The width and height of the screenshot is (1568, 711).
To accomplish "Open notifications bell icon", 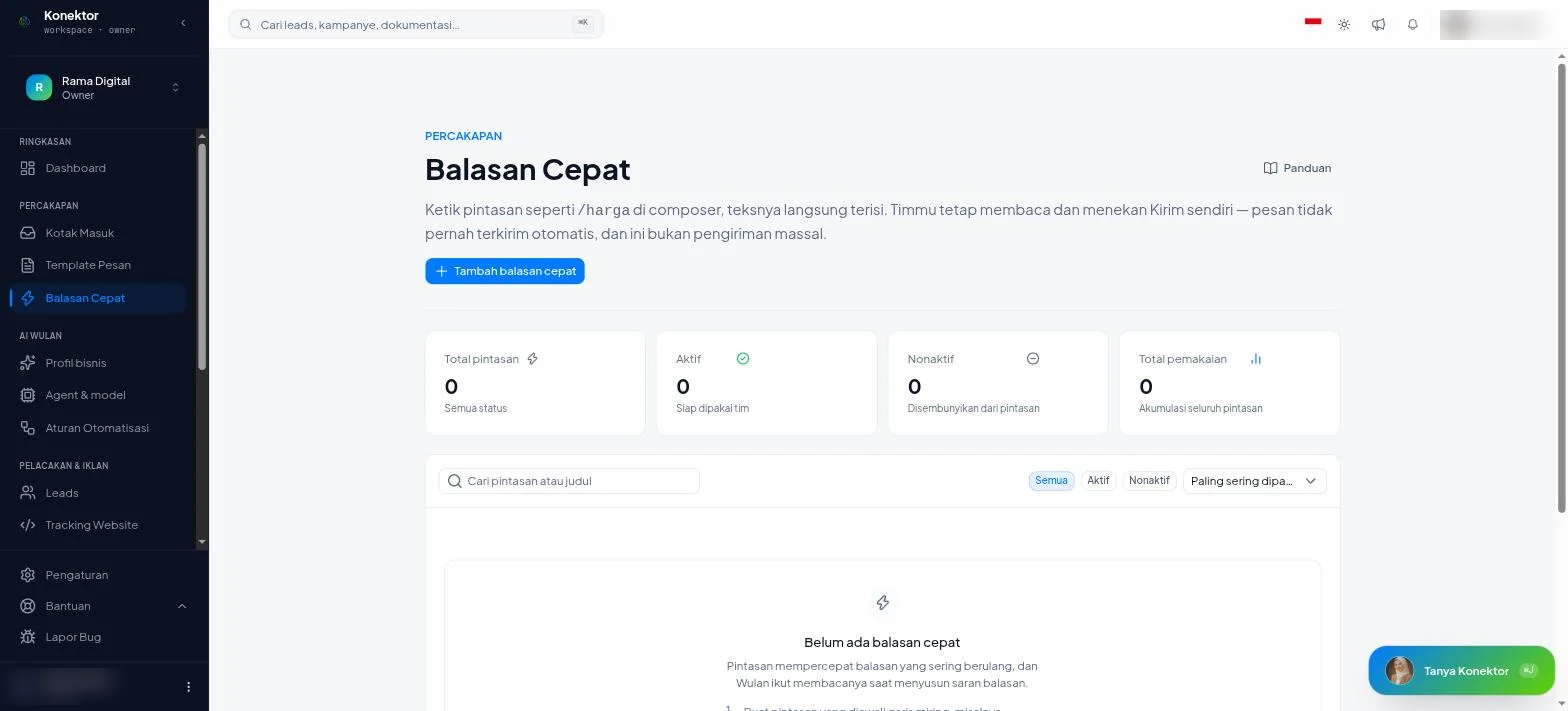I will tap(1412, 24).
